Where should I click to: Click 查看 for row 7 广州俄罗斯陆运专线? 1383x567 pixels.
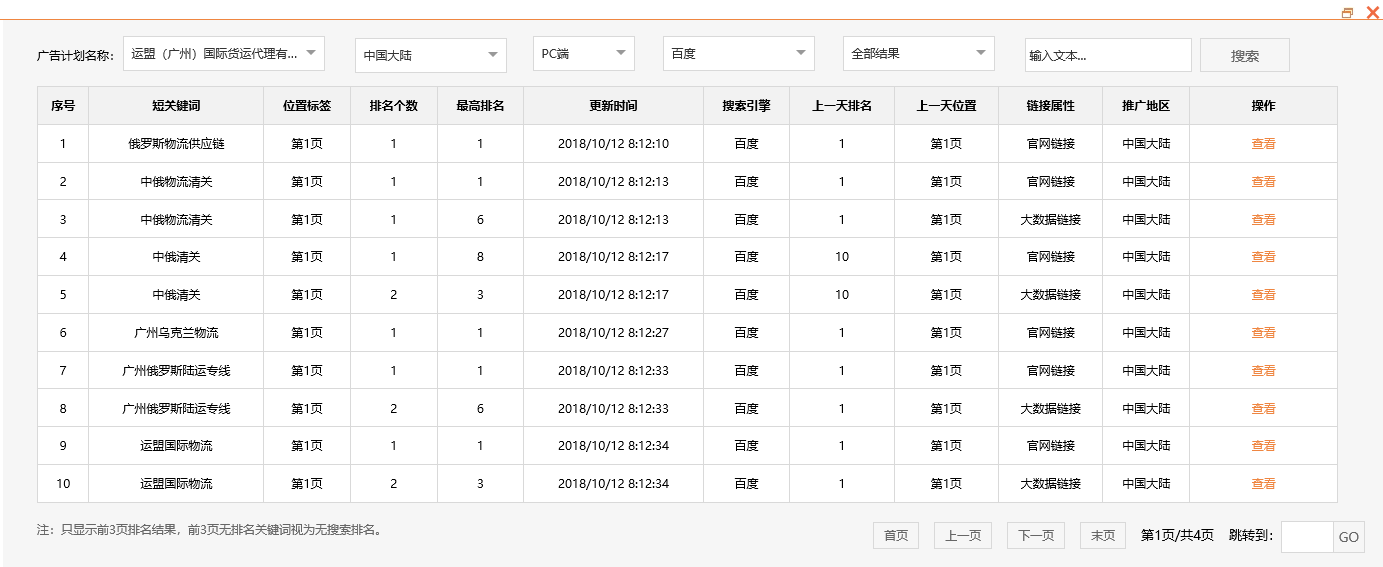pyautogui.click(x=1263, y=371)
